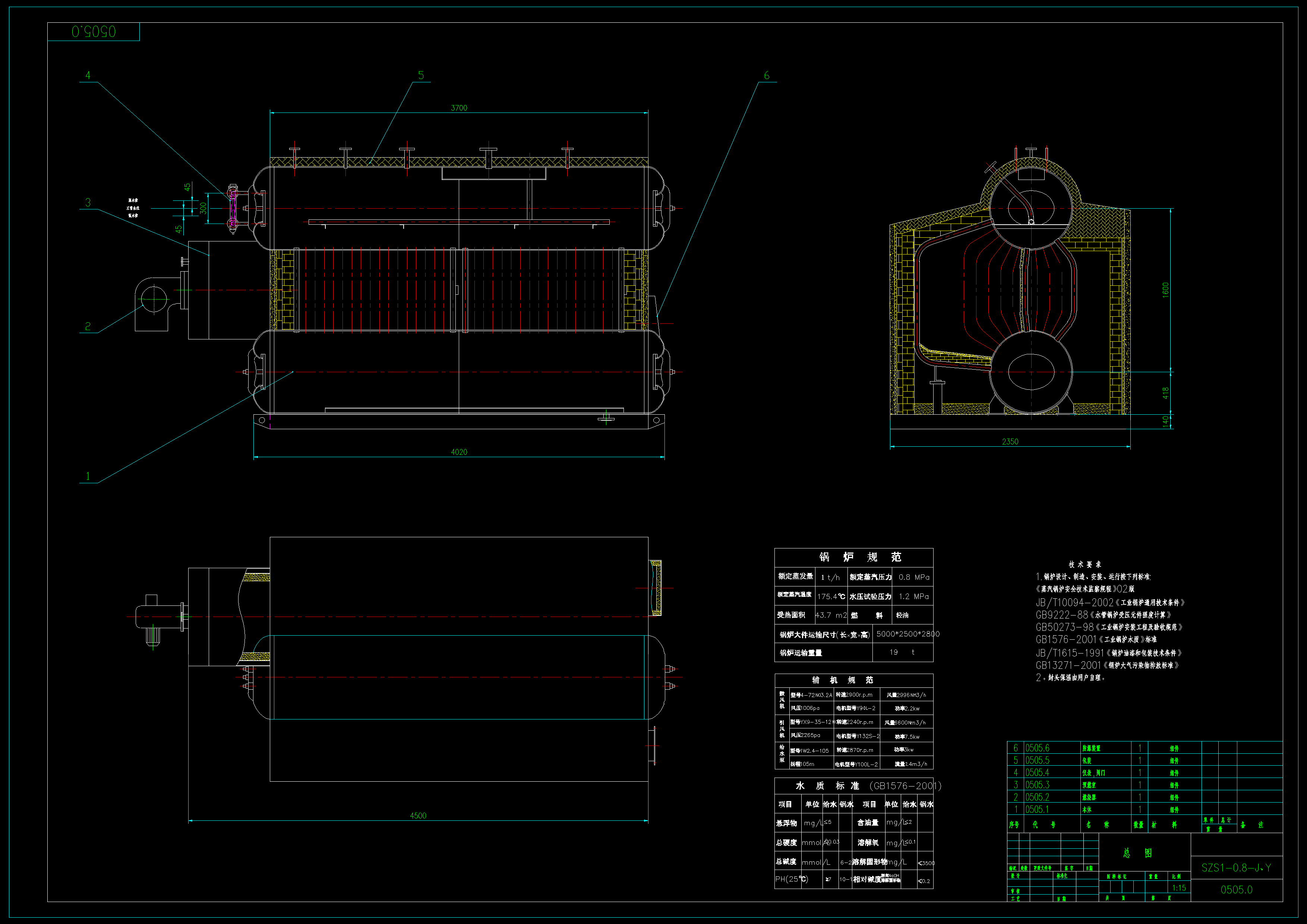
Task: Click the 1600 vertical dimension text
Action: coord(1165,289)
